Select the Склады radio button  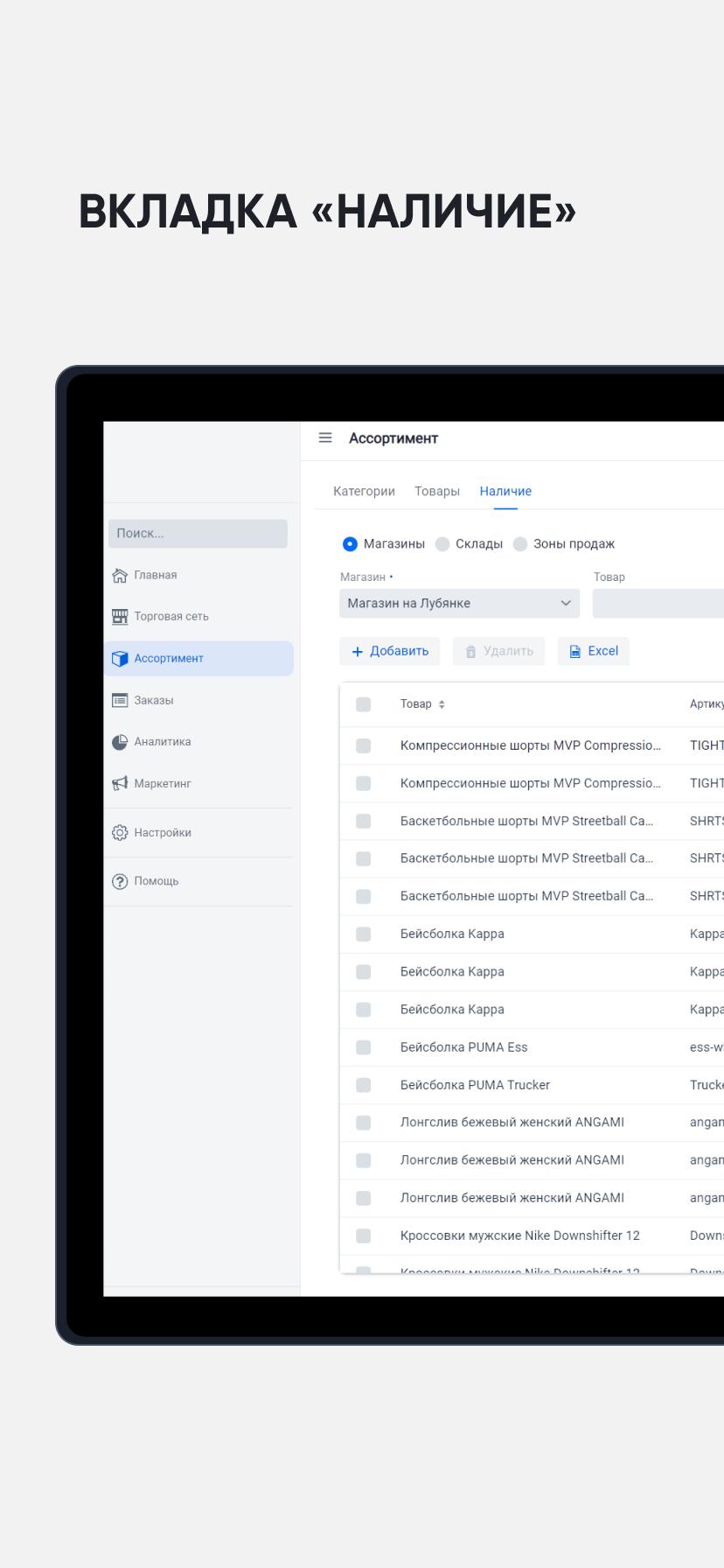(442, 544)
